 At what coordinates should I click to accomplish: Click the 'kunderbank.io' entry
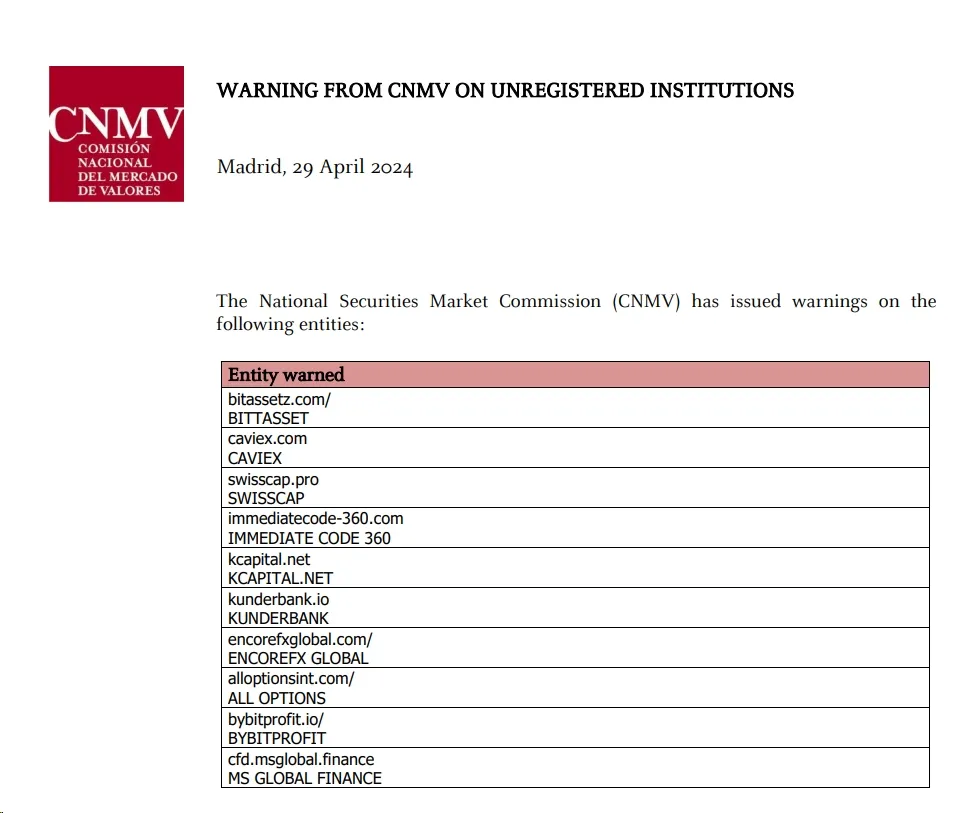click(x=278, y=599)
